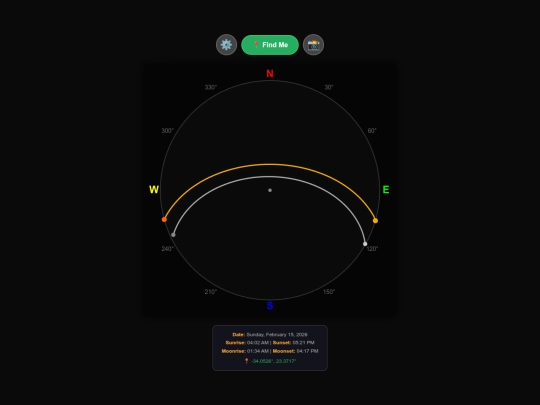Click the green Find Me button
Image resolution: width=540 pixels, height=405 pixels.
(270, 45)
